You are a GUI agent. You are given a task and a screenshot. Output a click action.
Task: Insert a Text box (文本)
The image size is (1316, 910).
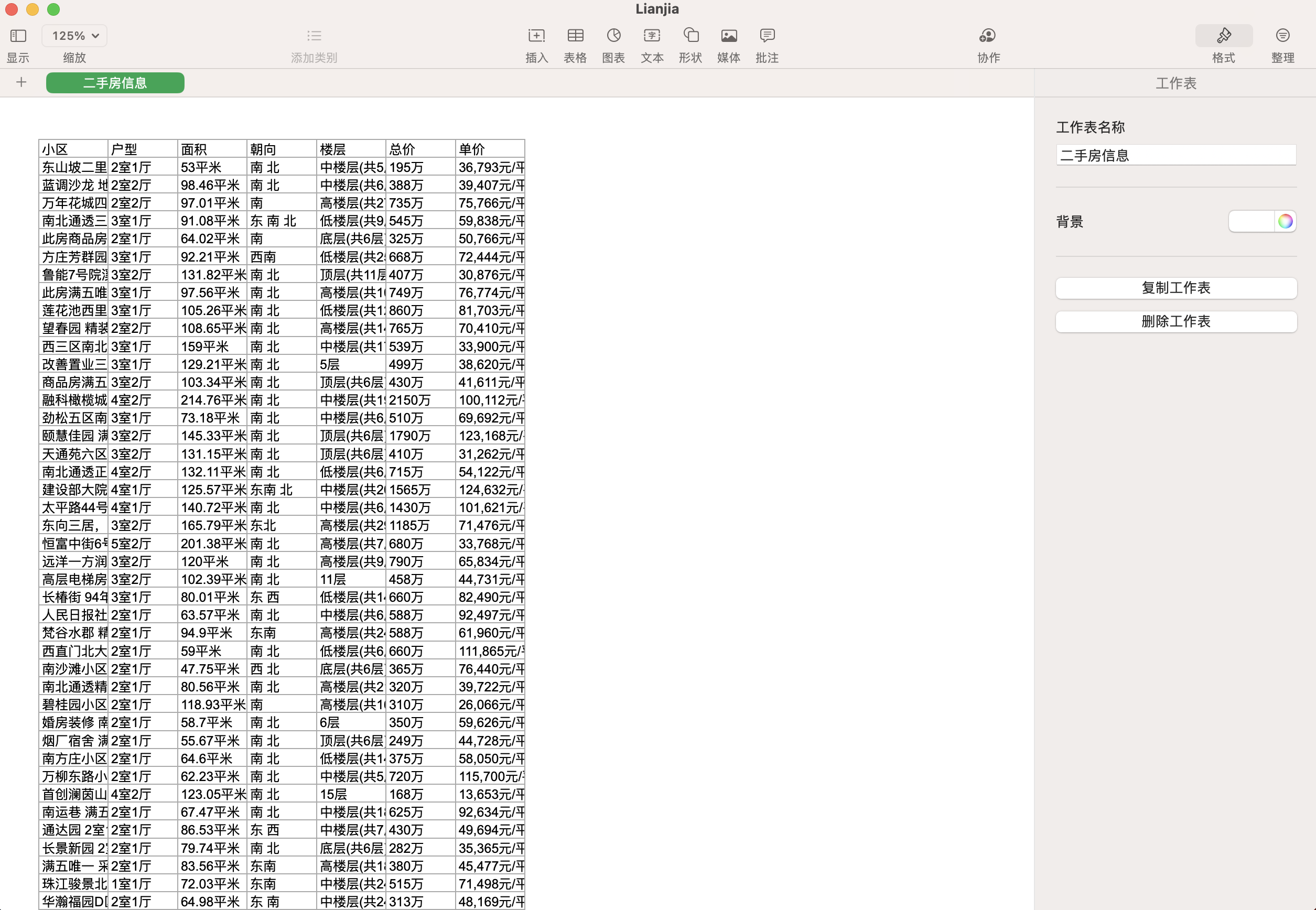click(652, 36)
